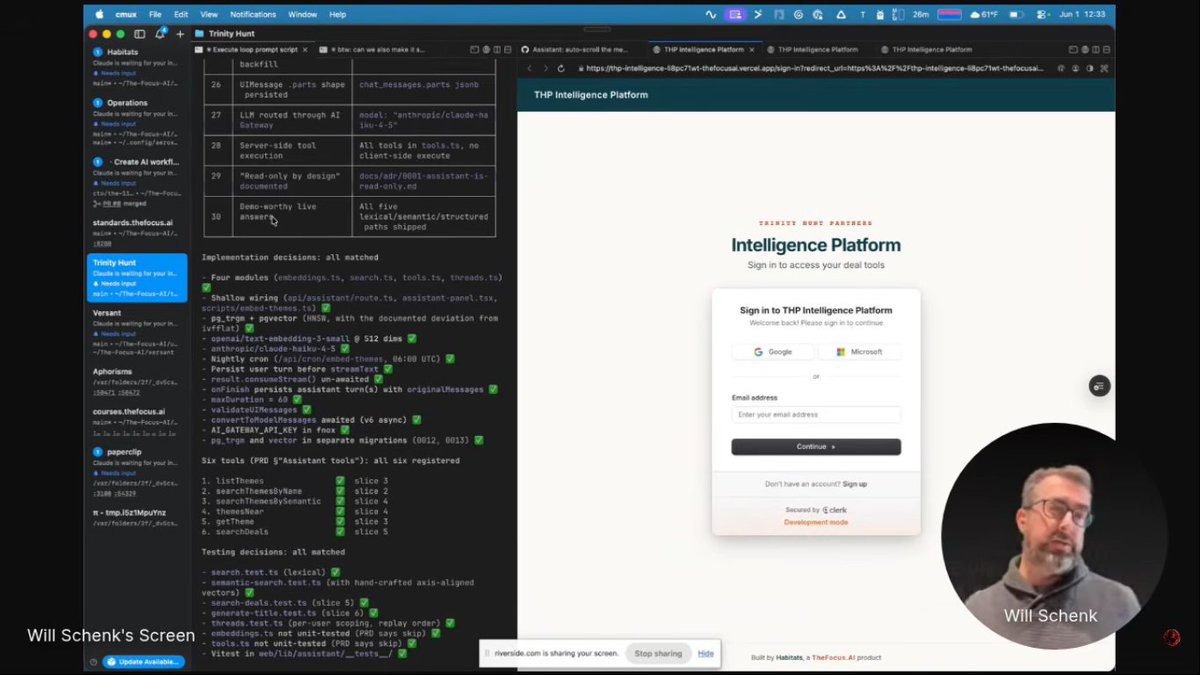This screenshot has height=675, width=1200.
Task: Open the floating widget on browser edge
Action: (1099, 386)
